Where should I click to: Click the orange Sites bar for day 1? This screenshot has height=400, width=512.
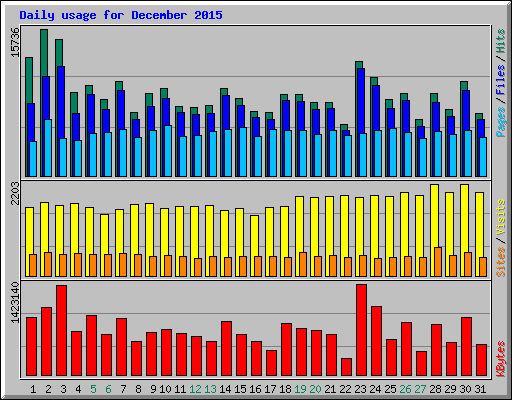click(x=33, y=265)
